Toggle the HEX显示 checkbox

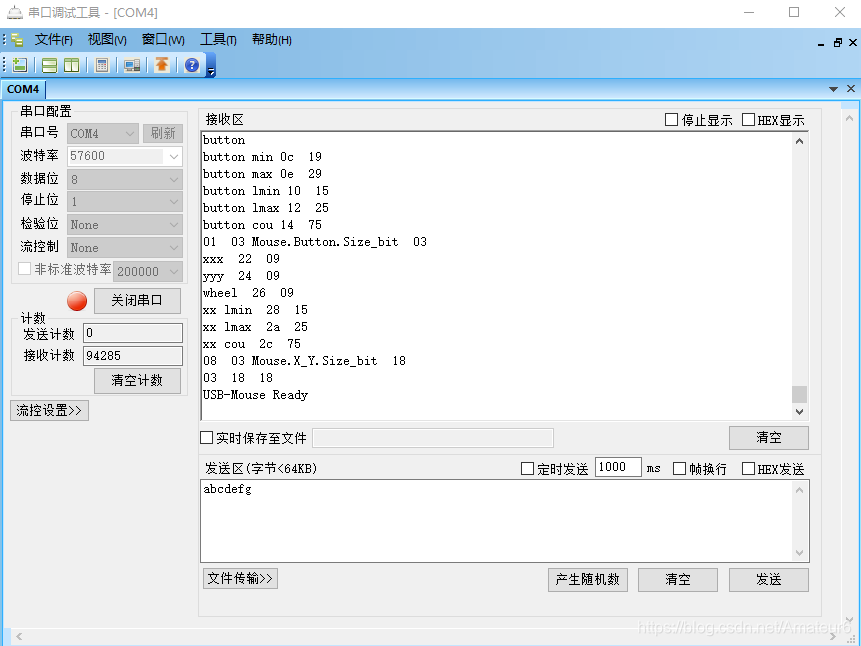coord(748,120)
